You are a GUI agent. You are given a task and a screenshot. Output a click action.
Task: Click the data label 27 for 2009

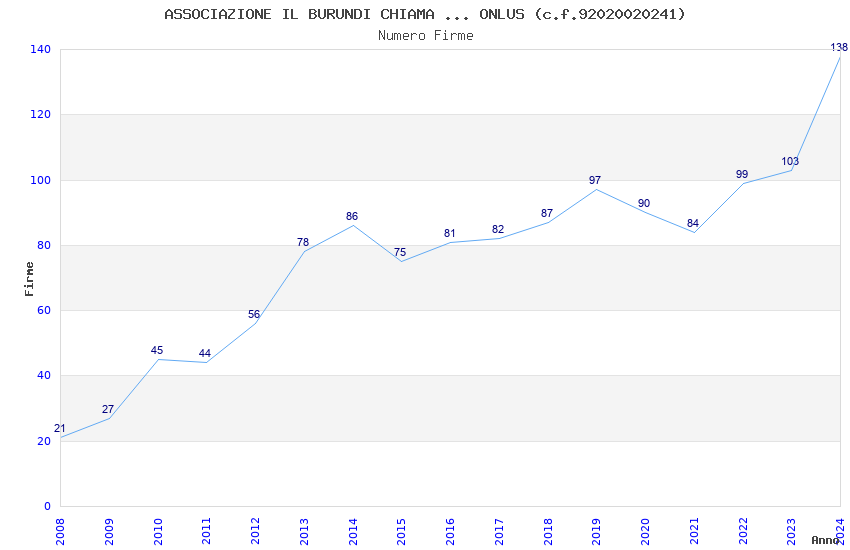pyautogui.click(x=108, y=409)
